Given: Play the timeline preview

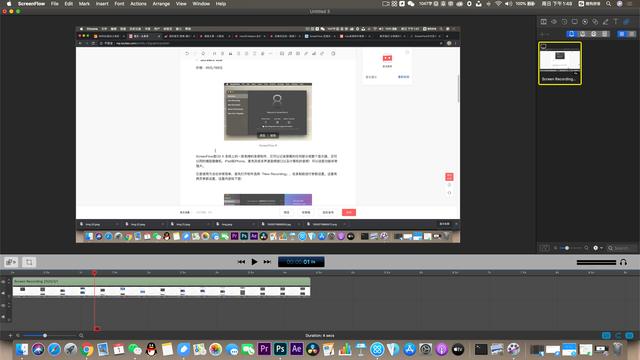Looking at the screenshot, I should [x=254, y=262].
